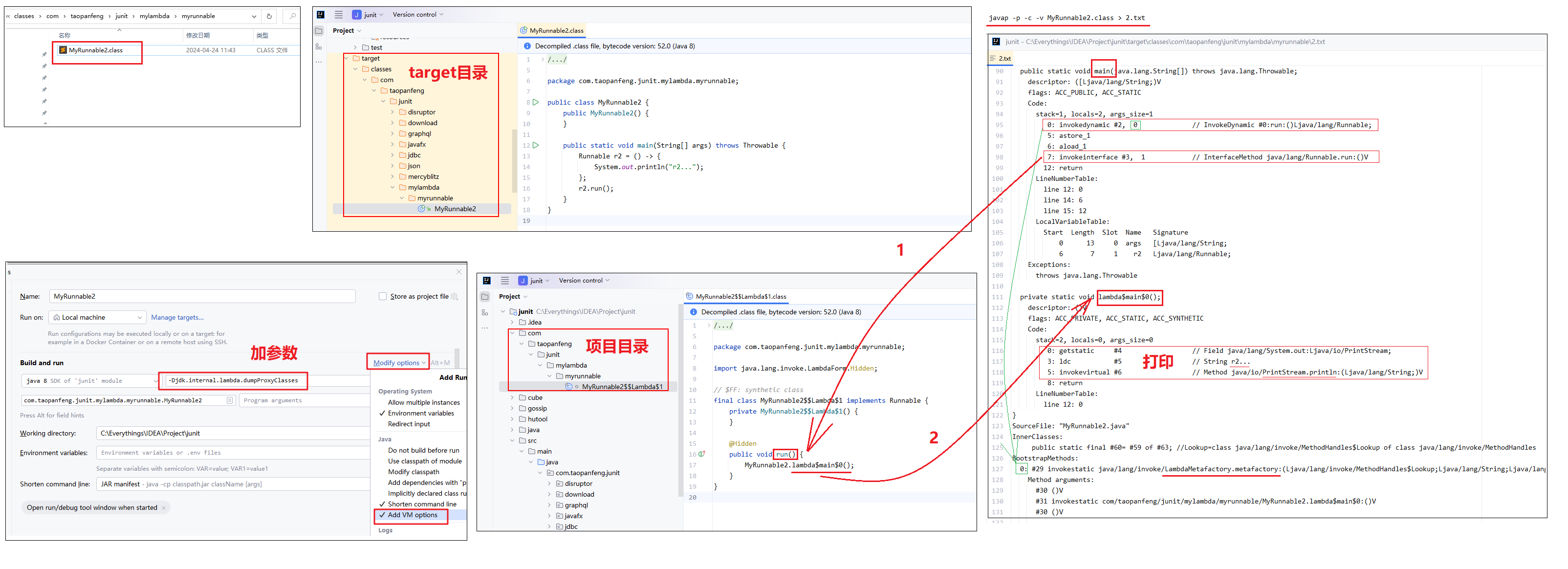The width and height of the screenshot is (1568, 569).
Task: Open Version control dropdown in top IDE toolbar
Action: (x=418, y=15)
